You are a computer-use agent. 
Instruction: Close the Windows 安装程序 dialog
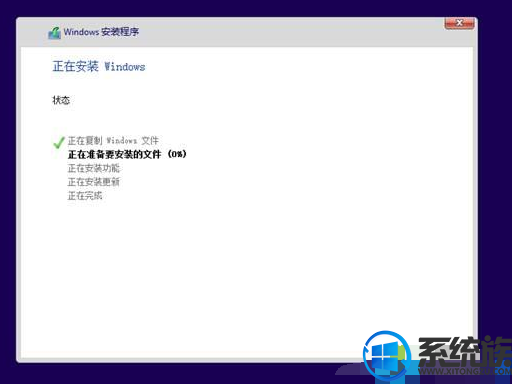pos(459,23)
